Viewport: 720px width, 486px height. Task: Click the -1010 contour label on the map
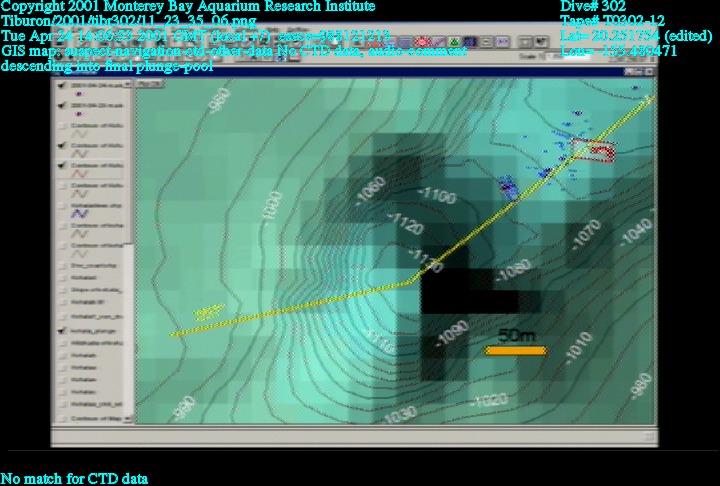coord(579,349)
